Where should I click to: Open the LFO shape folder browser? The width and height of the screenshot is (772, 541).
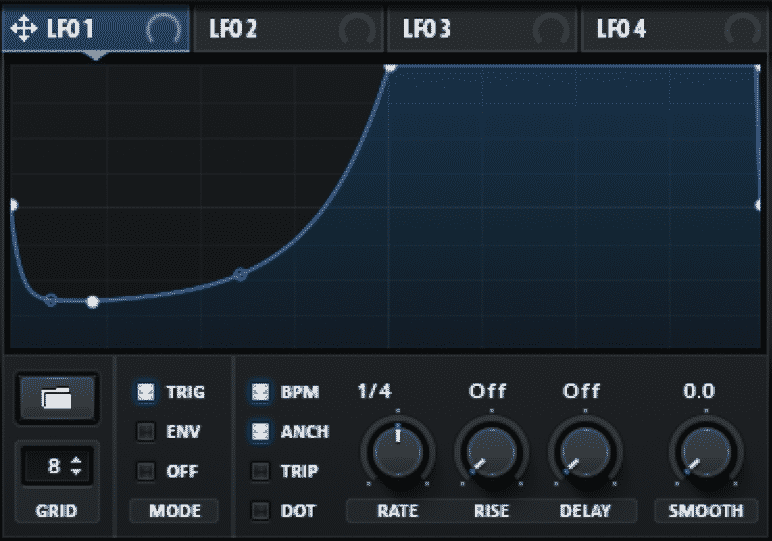pos(57,398)
